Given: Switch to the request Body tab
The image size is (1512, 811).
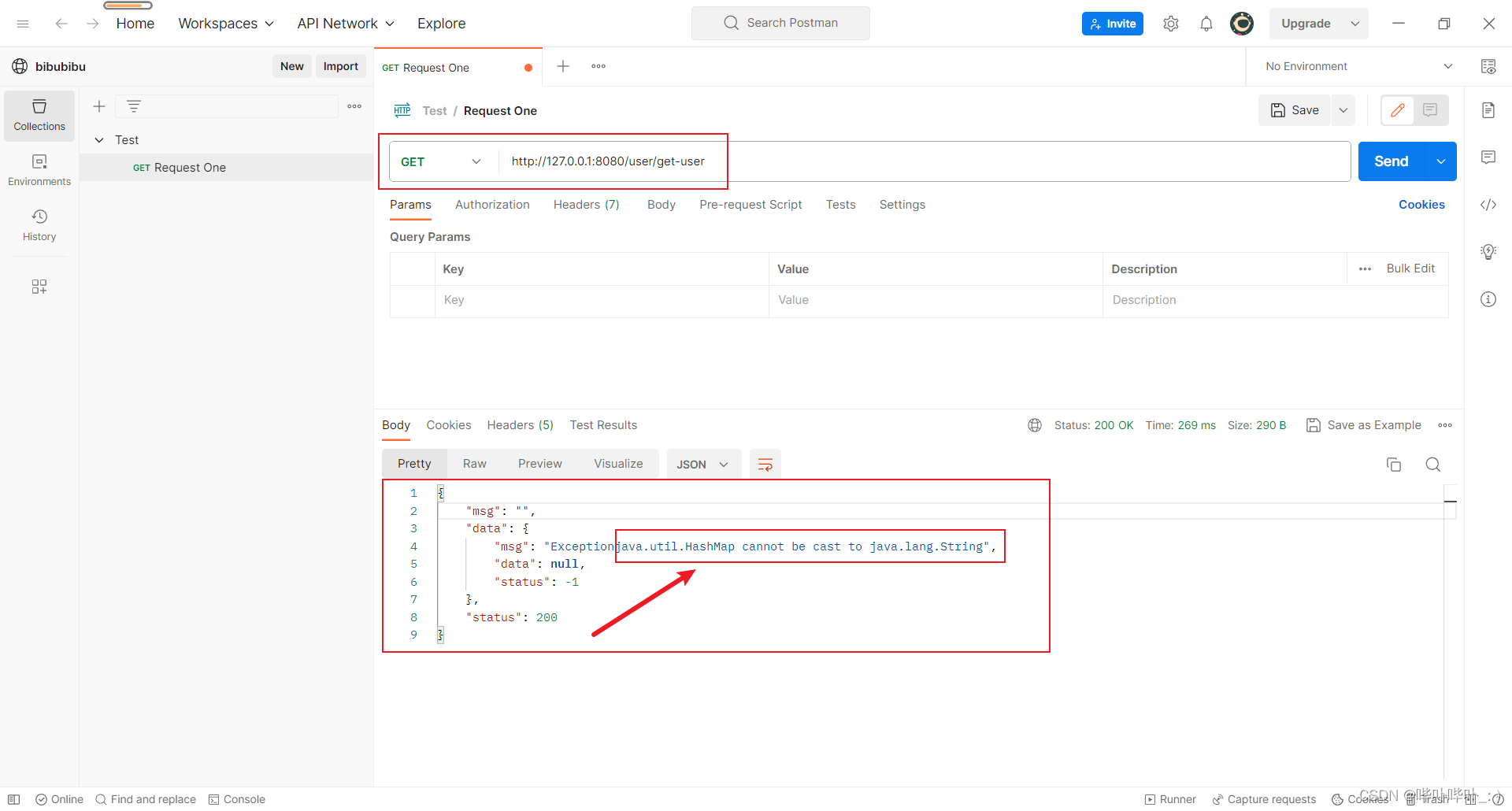Looking at the screenshot, I should pos(661,205).
